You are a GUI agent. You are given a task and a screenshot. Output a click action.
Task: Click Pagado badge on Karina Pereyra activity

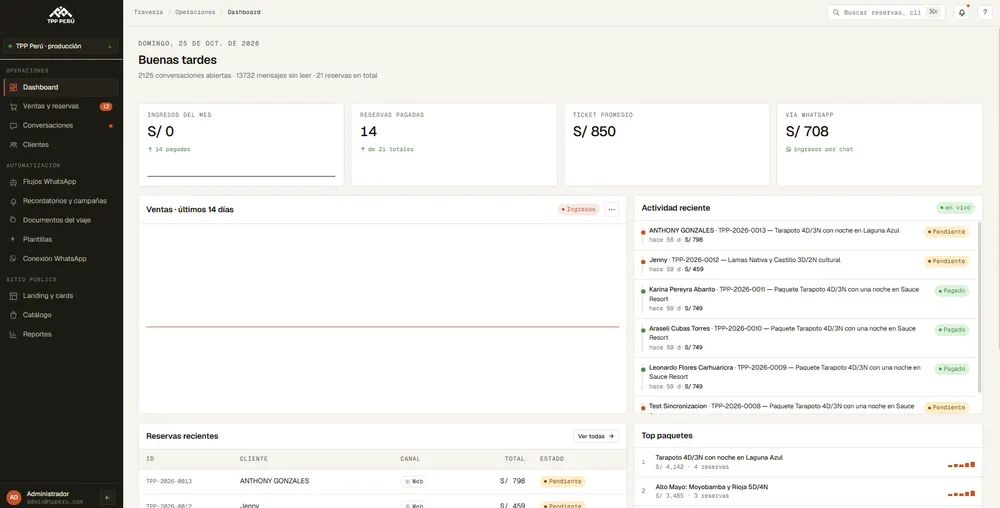click(x=952, y=291)
